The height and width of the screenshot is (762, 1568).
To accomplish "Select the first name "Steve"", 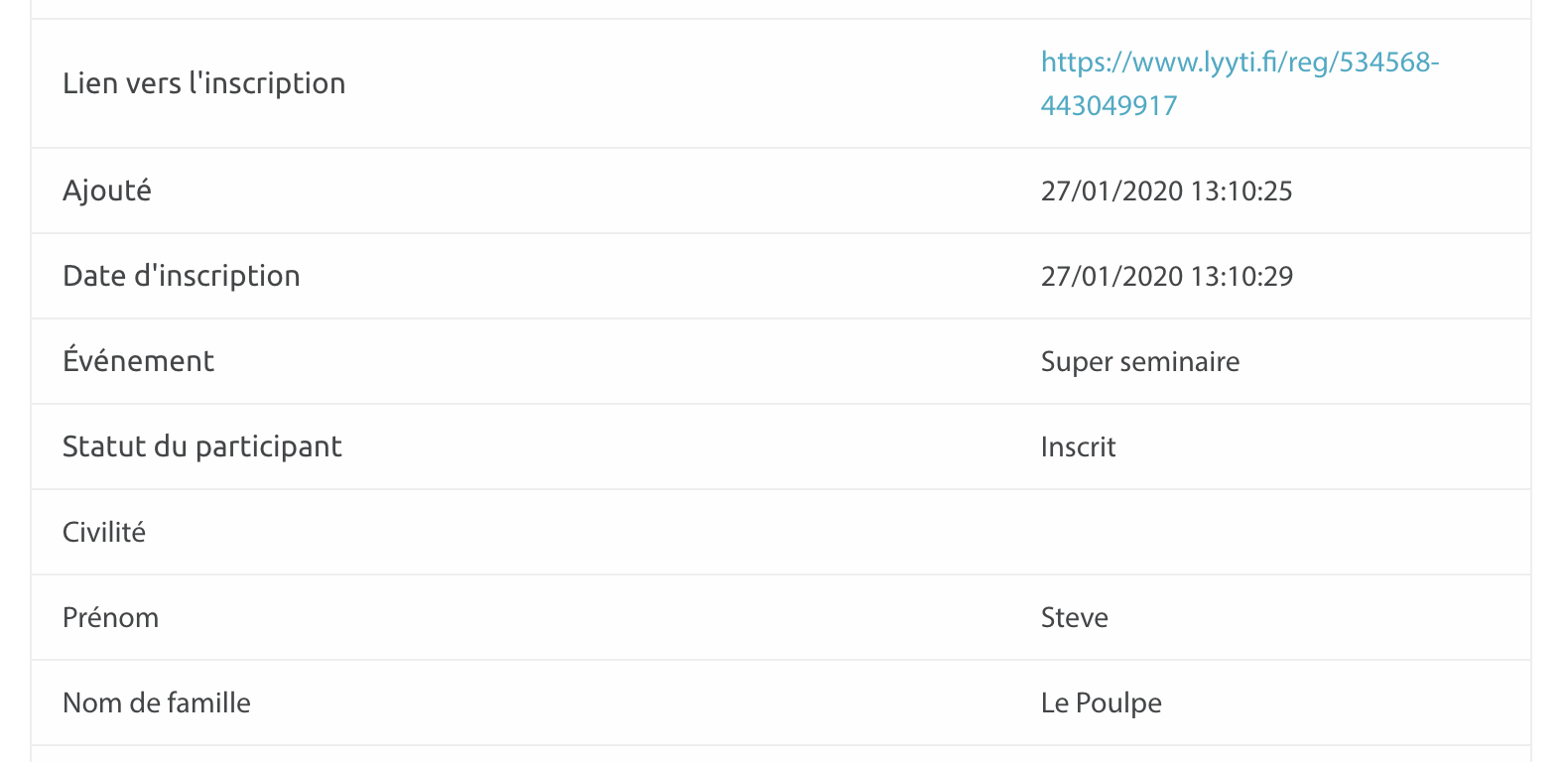I will [x=1074, y=617].
